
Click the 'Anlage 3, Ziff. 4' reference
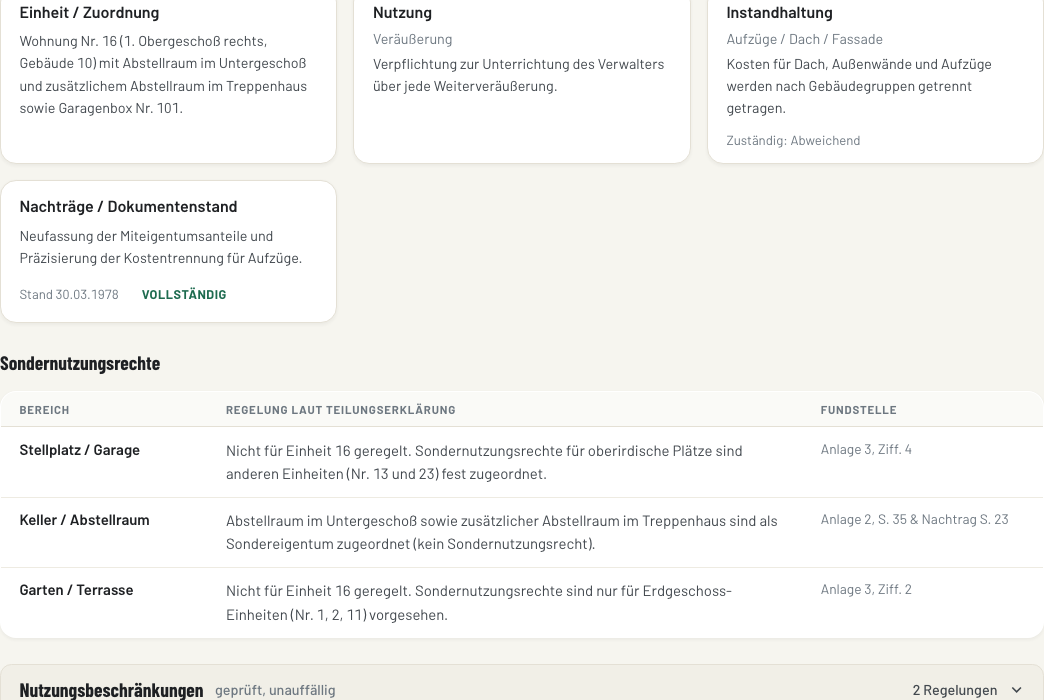(x=866, y=450)
